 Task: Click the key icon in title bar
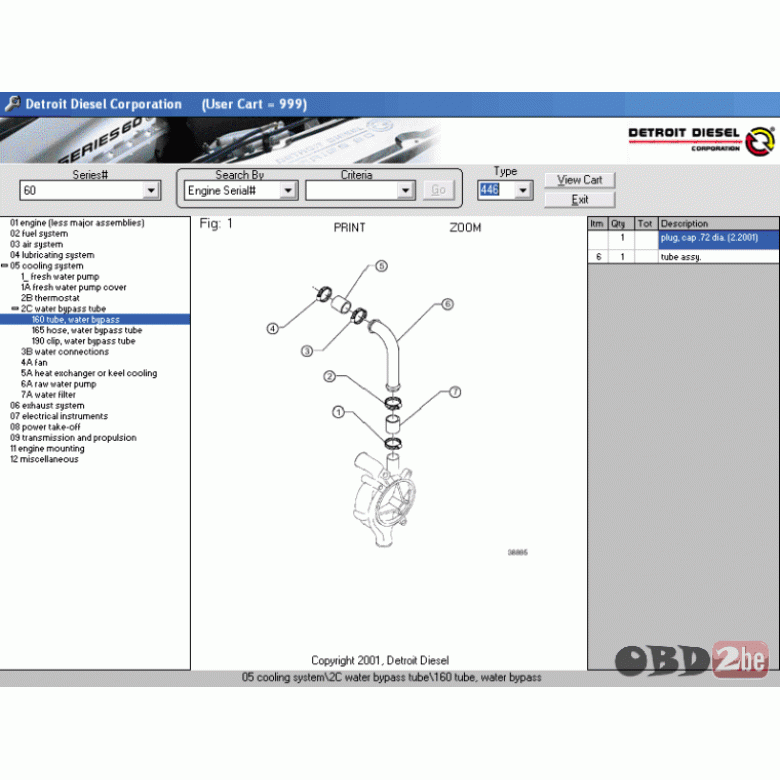pyautogui.click(x=12, y=103)
